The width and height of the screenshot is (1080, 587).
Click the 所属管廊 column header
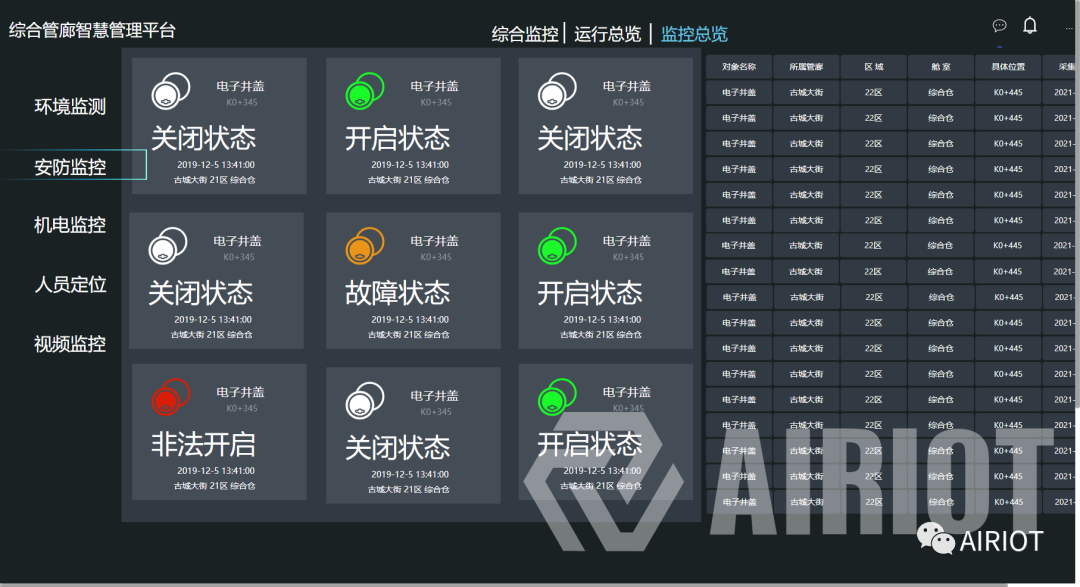coord(806,67)
